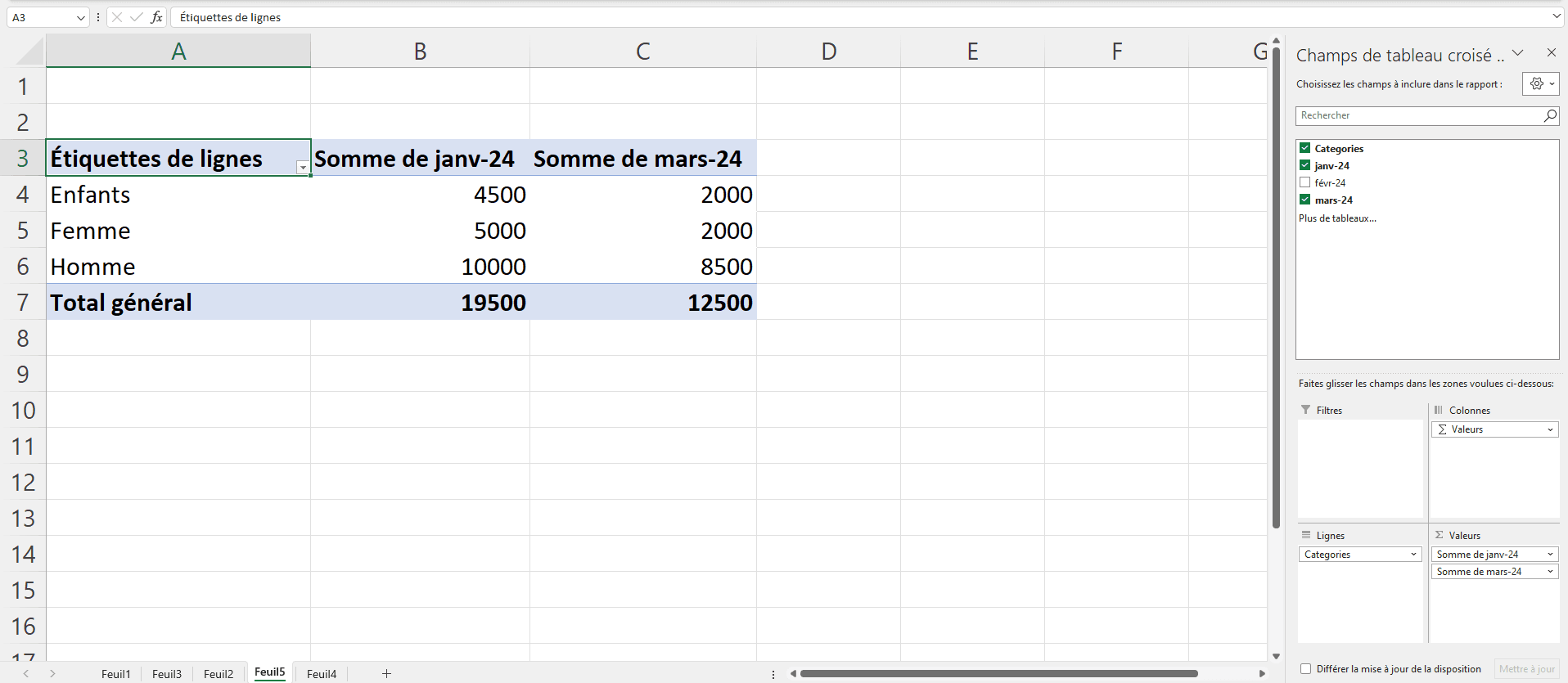Open Somme de janv-24 field dropdown
The height and width of the screenshot is (683, 1568).
(x=1549, y=555)
